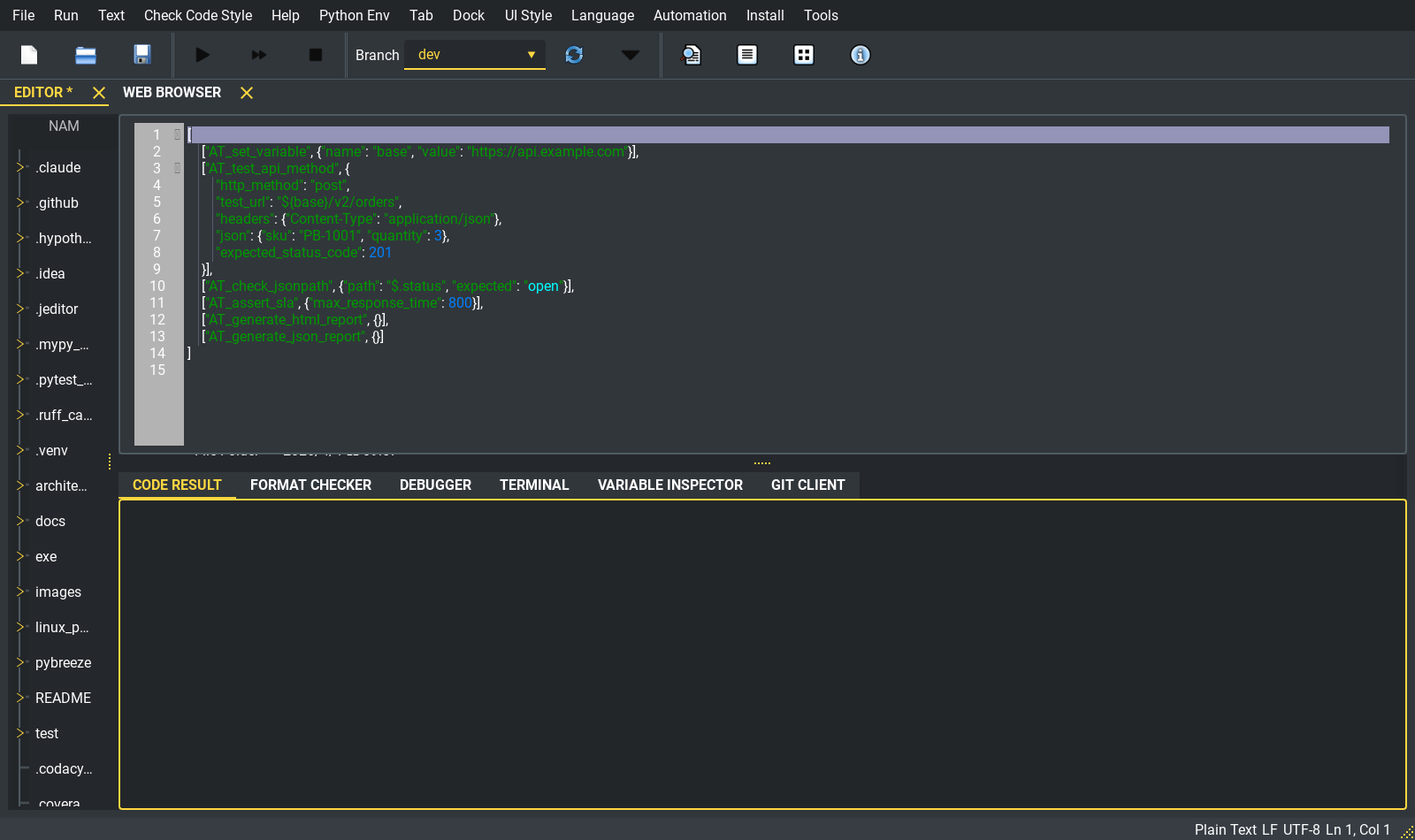This screenshot has height=840, width=1415.
Task: Select the .ruff_ca... folder in the tree
Action: [64, 415]
